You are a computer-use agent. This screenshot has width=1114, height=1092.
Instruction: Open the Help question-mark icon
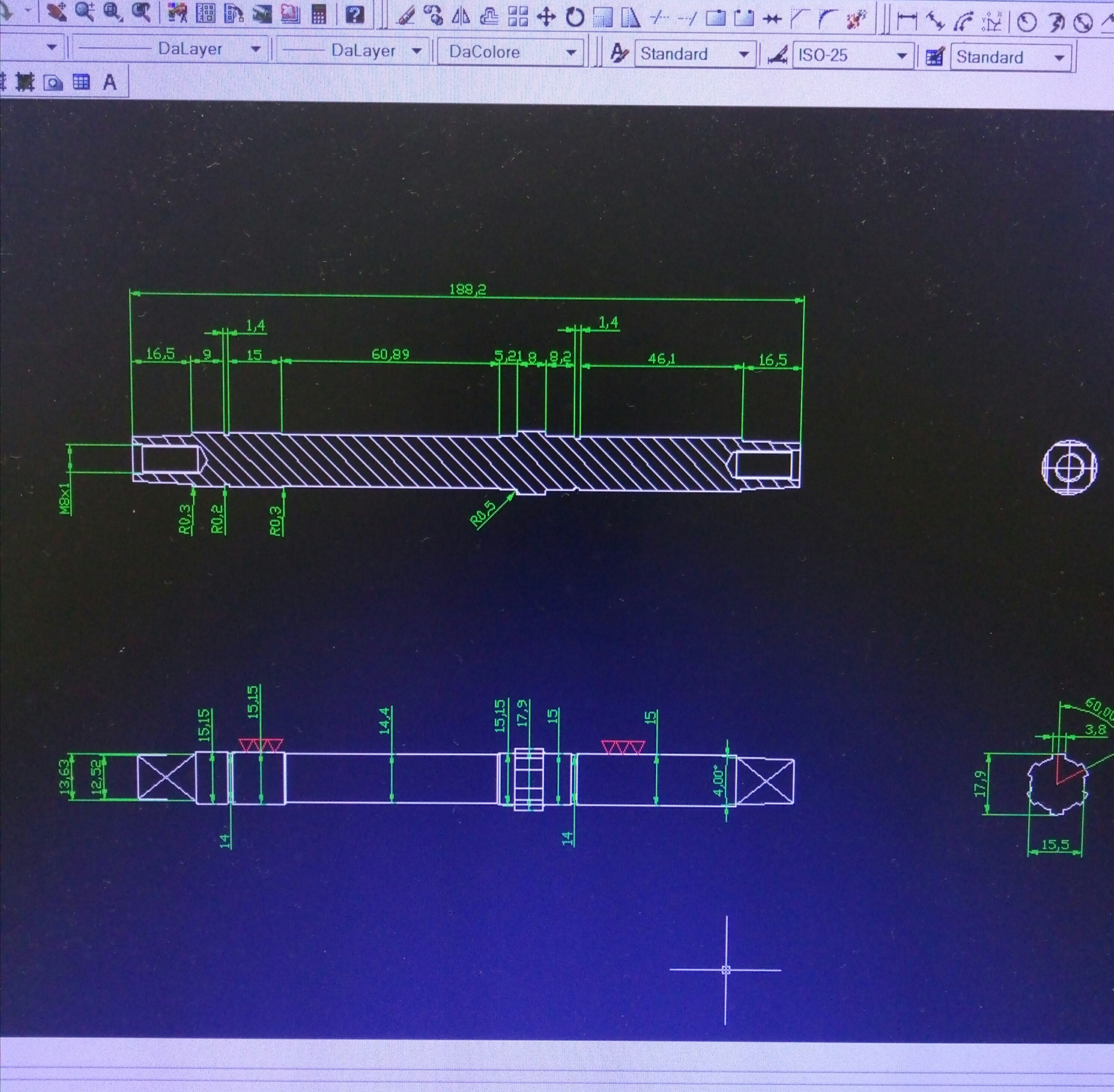tap(355, 15)
